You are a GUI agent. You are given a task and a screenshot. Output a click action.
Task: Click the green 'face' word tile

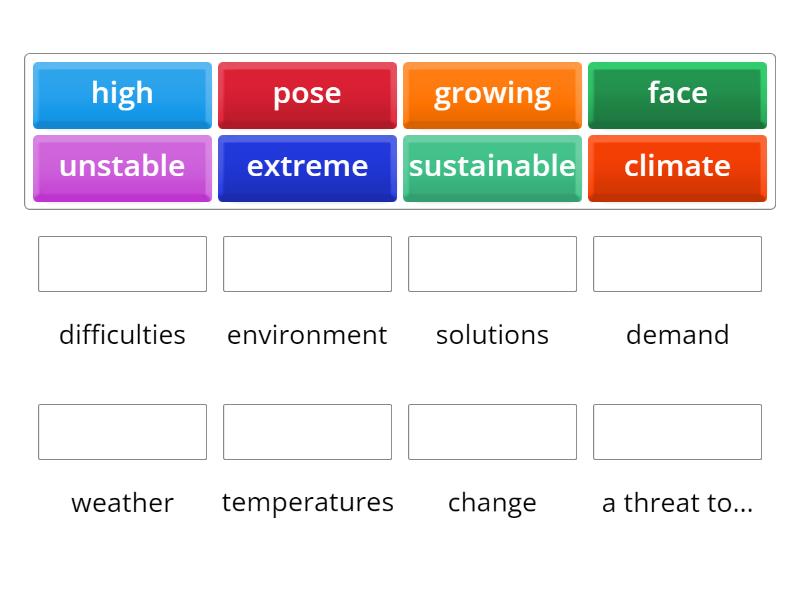677,93
